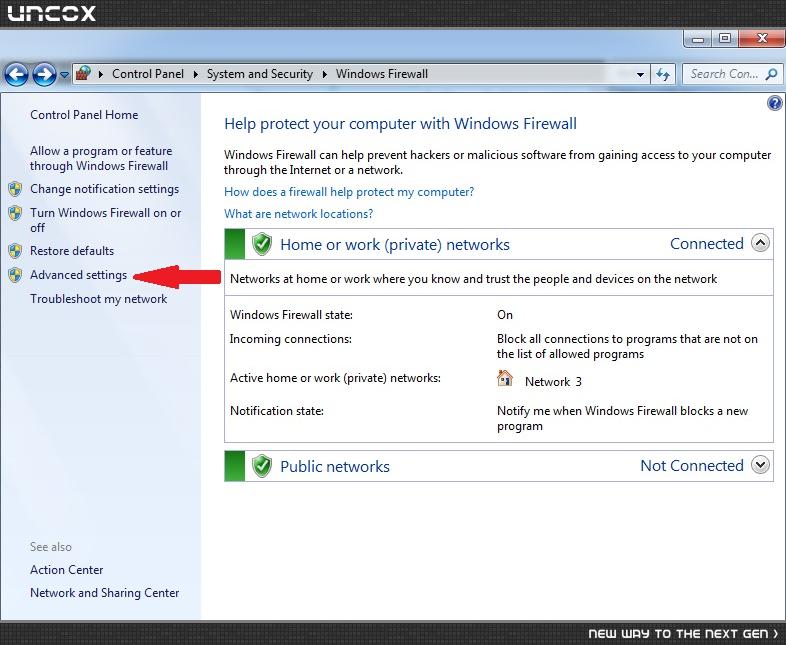Open Troubleshoot my network
Viewport: 786px width, 645px height.
(x=98, y=299)
